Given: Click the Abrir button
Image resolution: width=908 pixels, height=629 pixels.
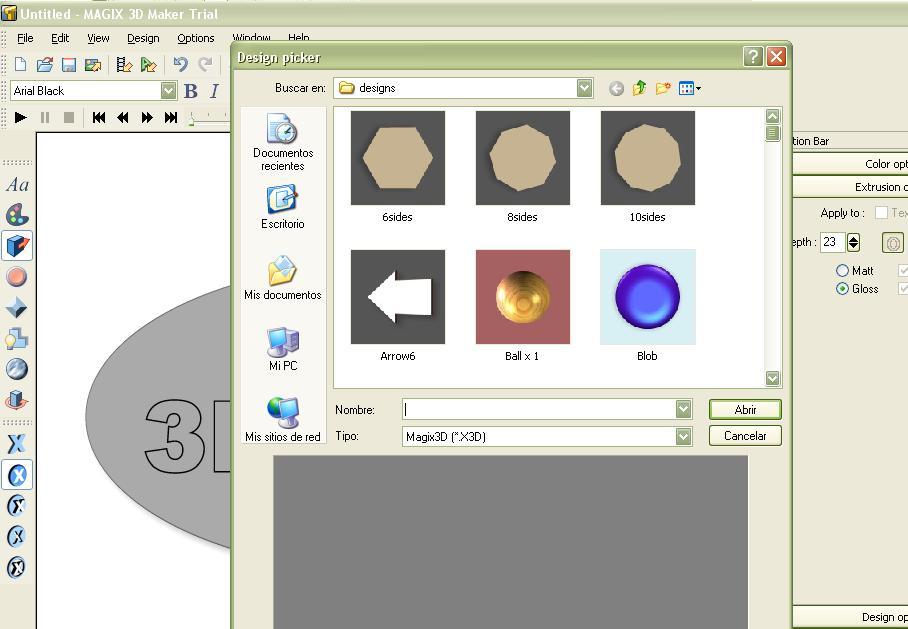Looking at the screenshot, I should [744, 409].
